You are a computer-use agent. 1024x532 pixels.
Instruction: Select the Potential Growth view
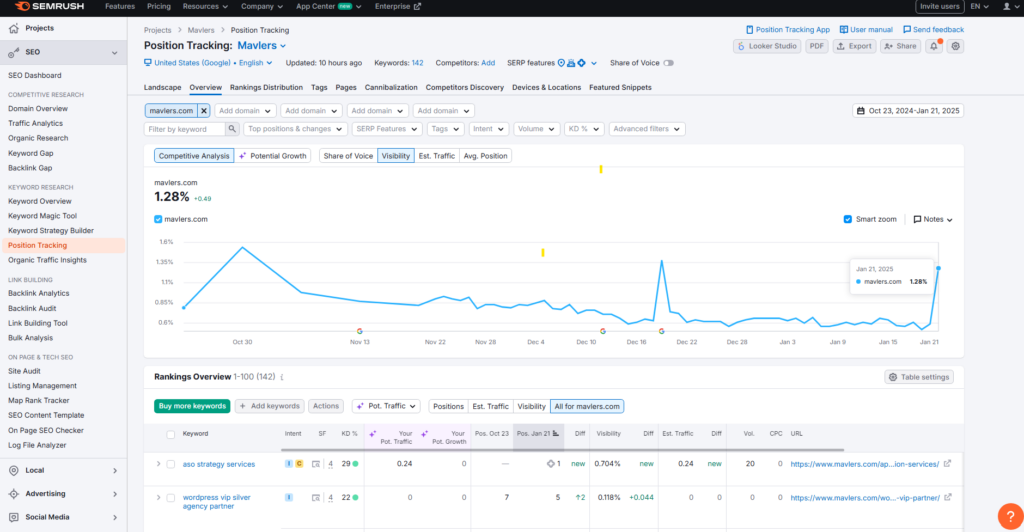tap(273, 156)
